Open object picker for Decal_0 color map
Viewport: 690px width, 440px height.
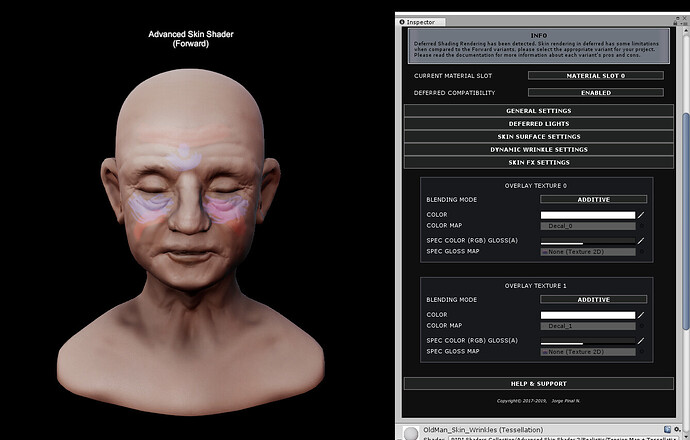[642, 226]
